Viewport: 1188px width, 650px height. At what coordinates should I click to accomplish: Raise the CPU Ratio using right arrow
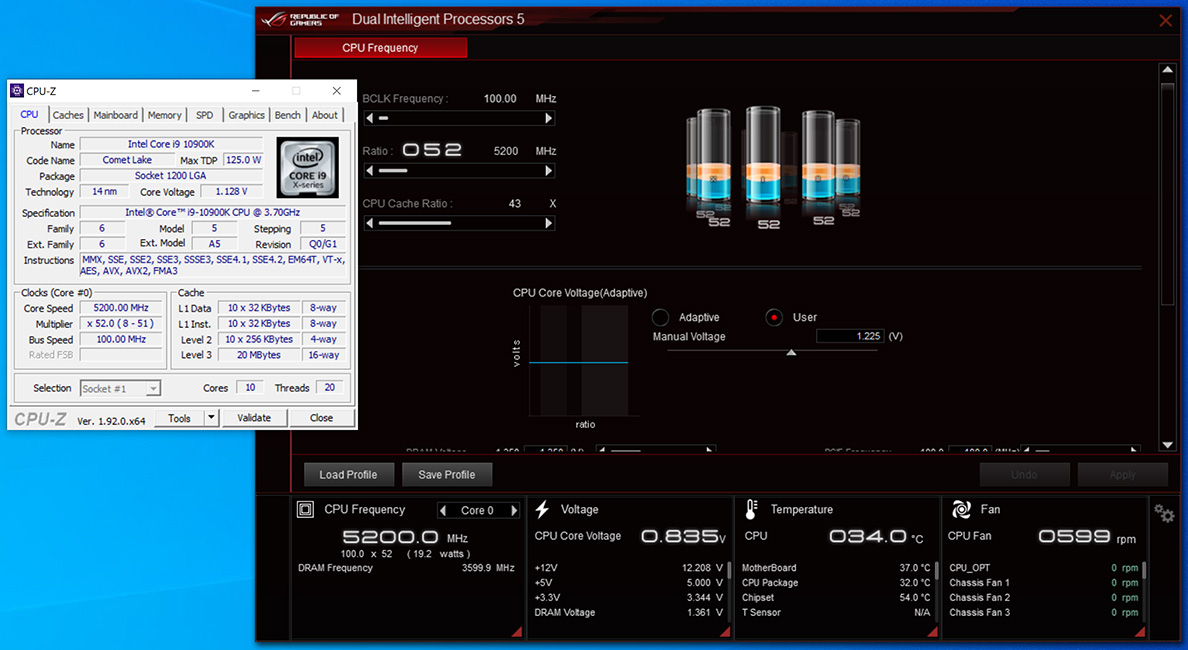(549, 171)
